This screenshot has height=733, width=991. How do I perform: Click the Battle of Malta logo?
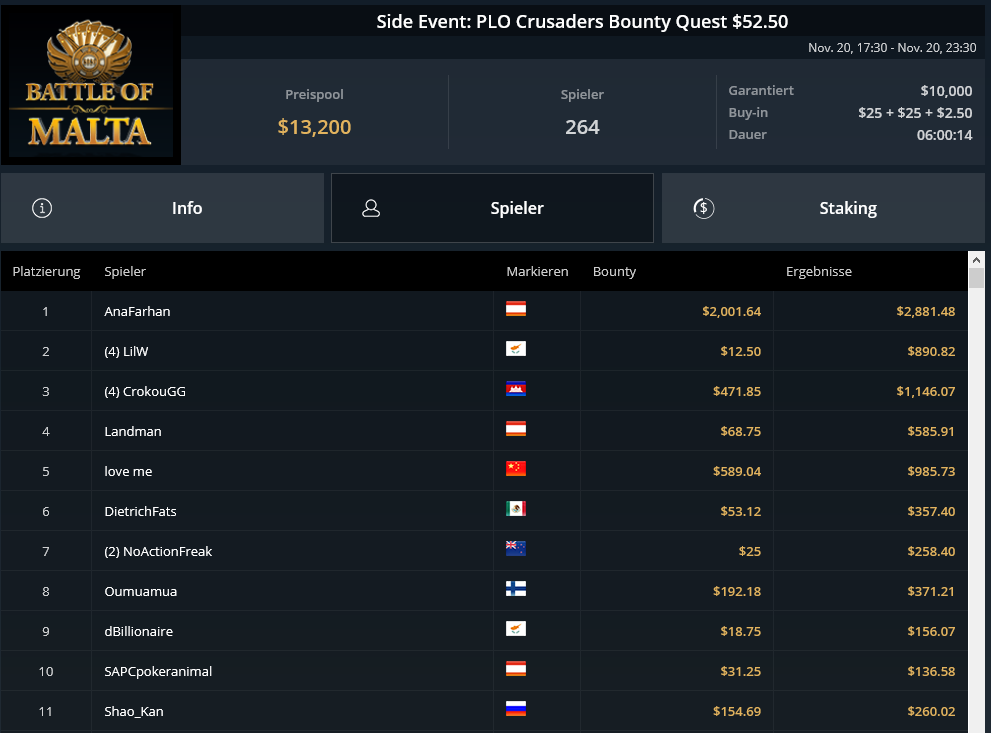[x=90, y=85]
